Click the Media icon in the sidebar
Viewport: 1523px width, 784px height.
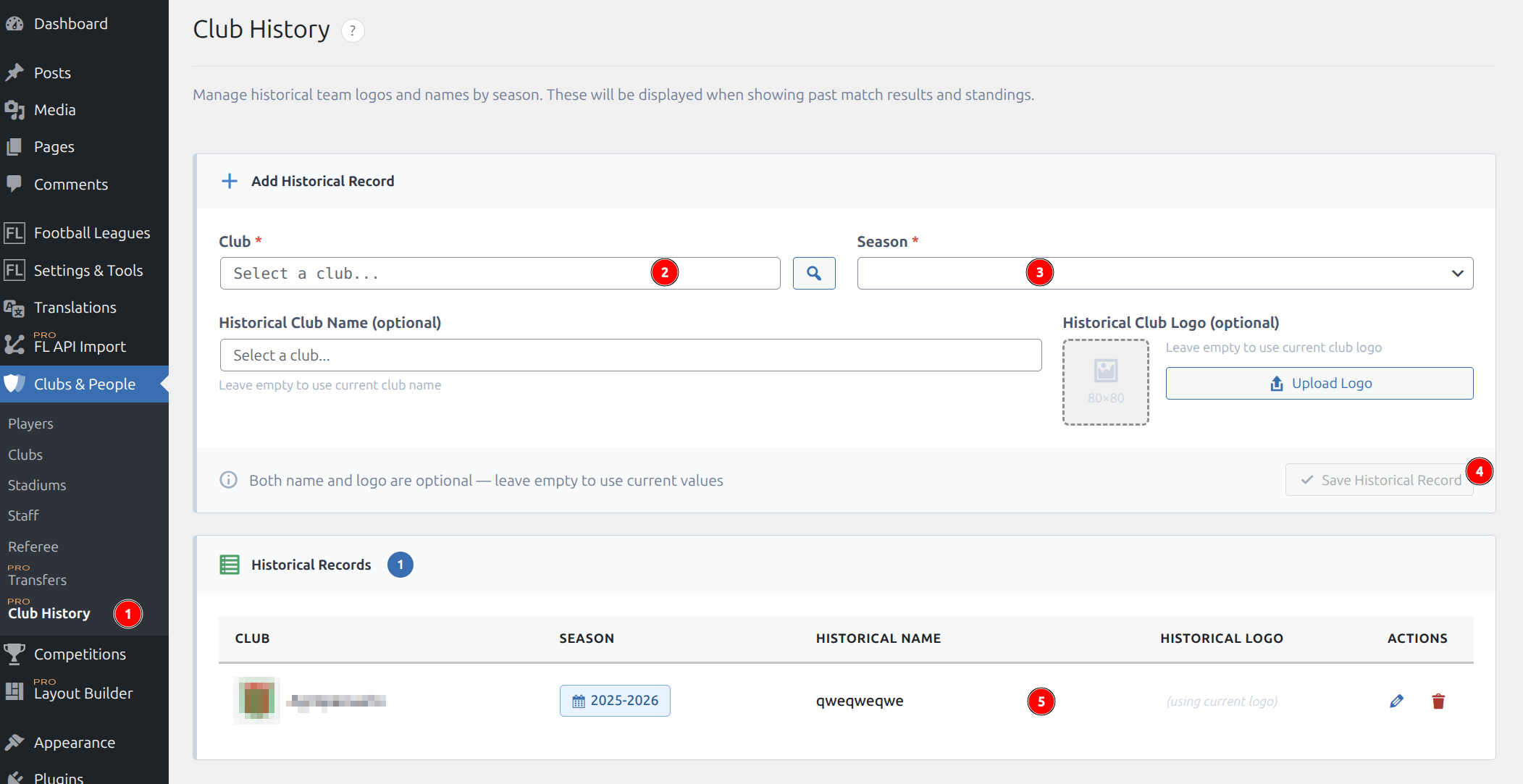(x=14, y=110)
